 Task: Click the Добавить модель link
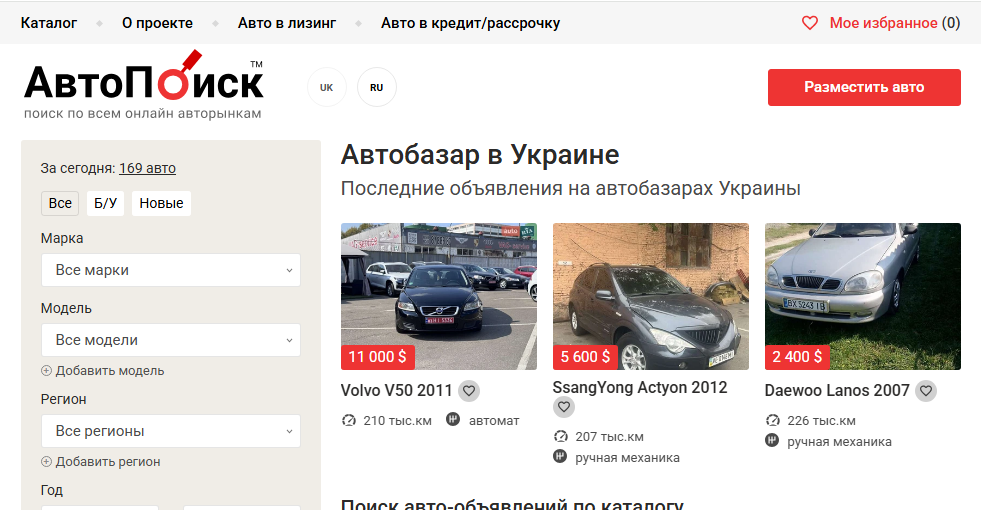pyautogui.click(x=110, y=370)
